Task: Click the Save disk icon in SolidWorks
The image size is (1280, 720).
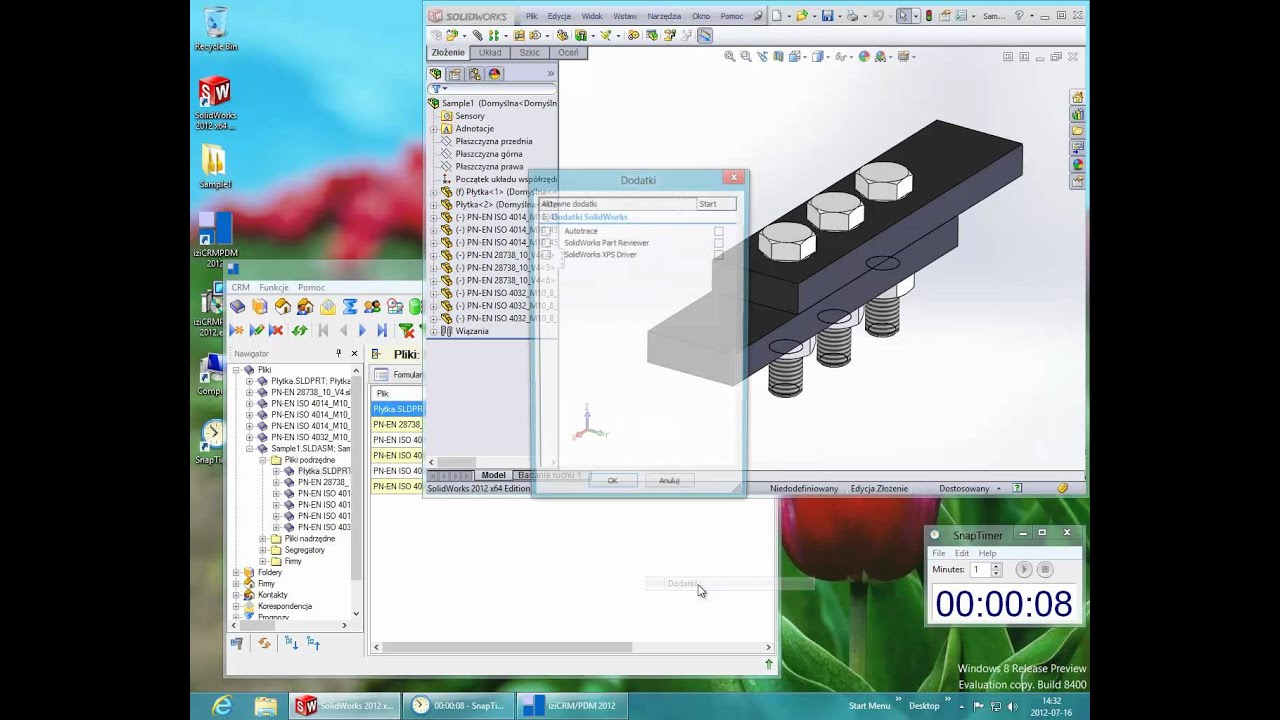Action: click(827, 16)
